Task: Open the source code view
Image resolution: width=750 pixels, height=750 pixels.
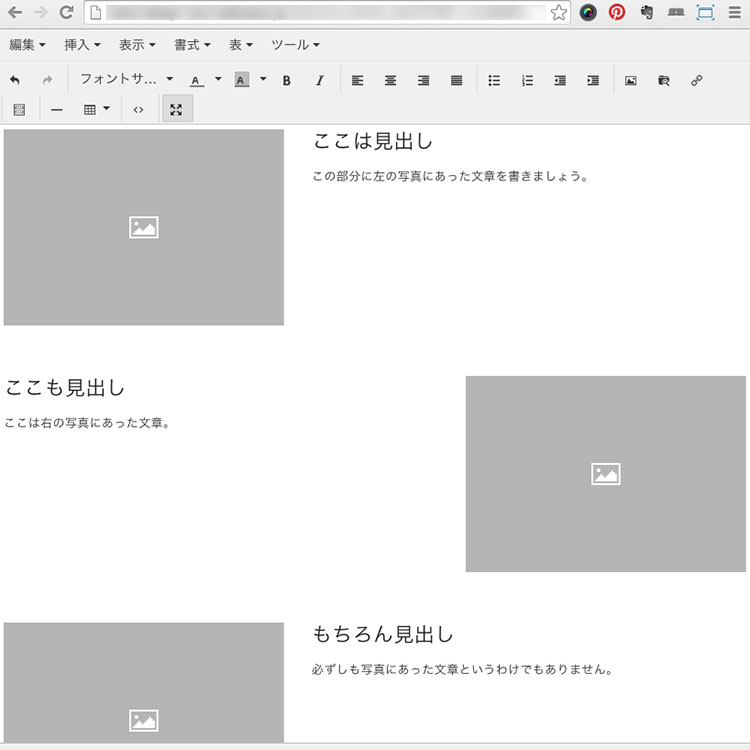Action: (138, 109)
